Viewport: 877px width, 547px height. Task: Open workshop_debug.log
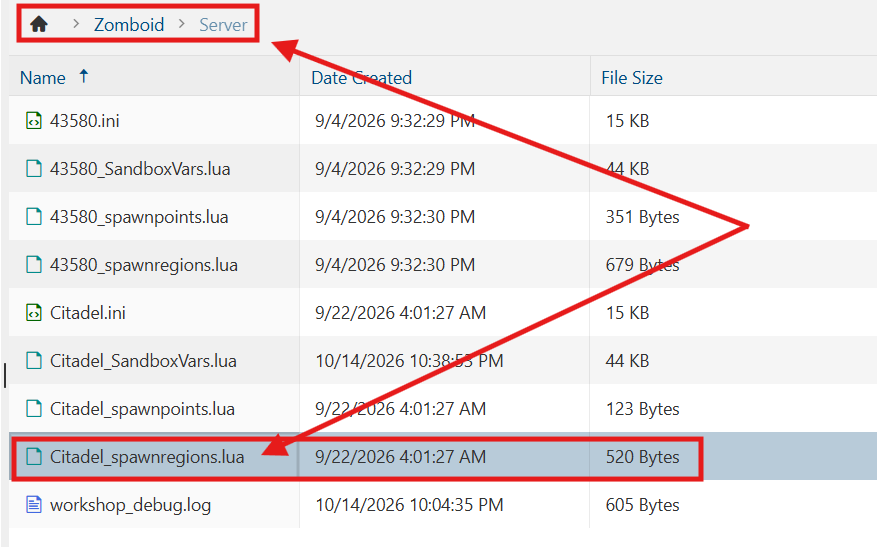(130, 506)
